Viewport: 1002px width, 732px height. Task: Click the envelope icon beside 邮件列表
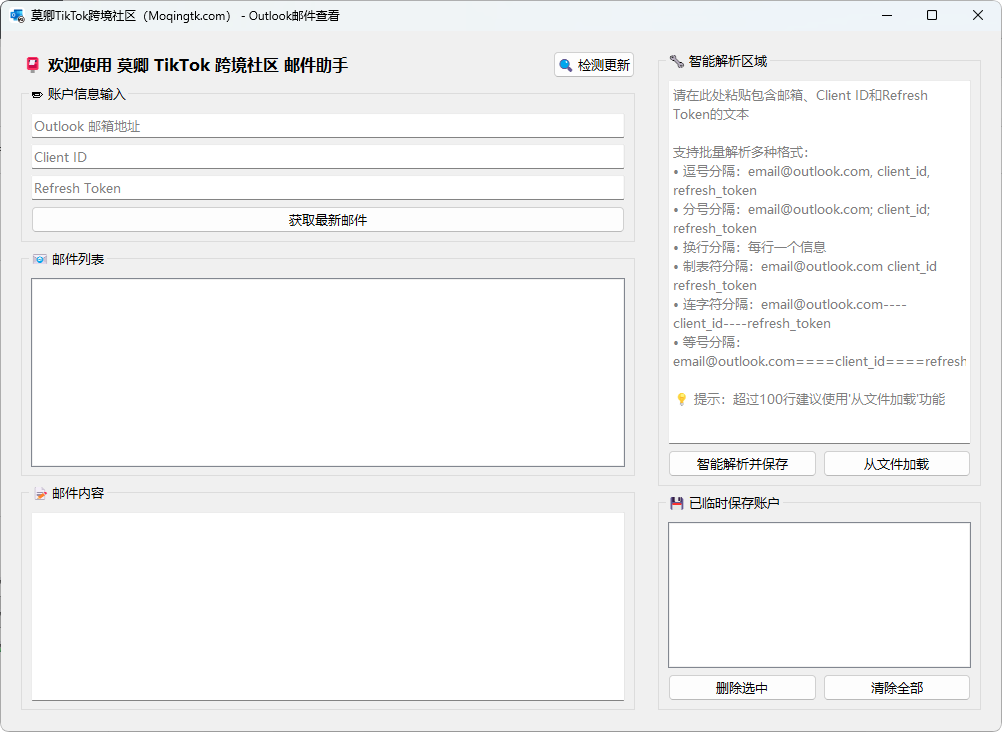pos(40,259)
